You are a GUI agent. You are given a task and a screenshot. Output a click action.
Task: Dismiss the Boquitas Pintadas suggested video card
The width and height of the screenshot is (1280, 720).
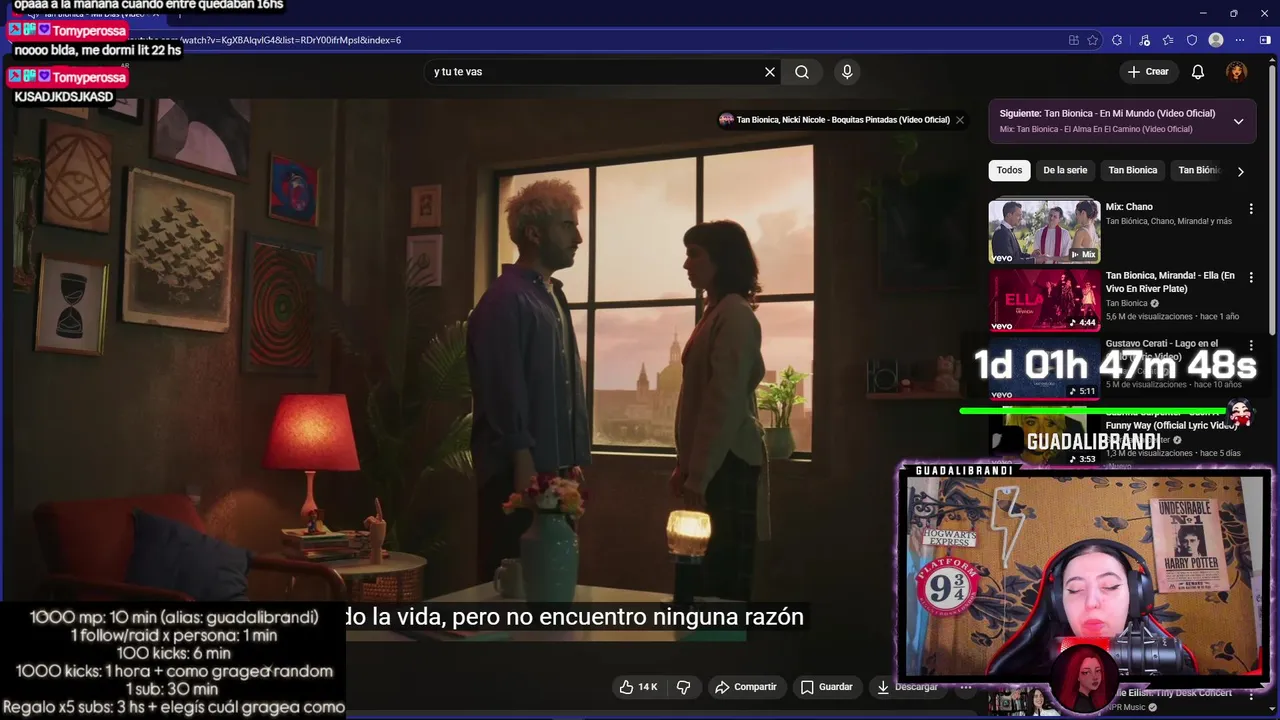point(960,120)
